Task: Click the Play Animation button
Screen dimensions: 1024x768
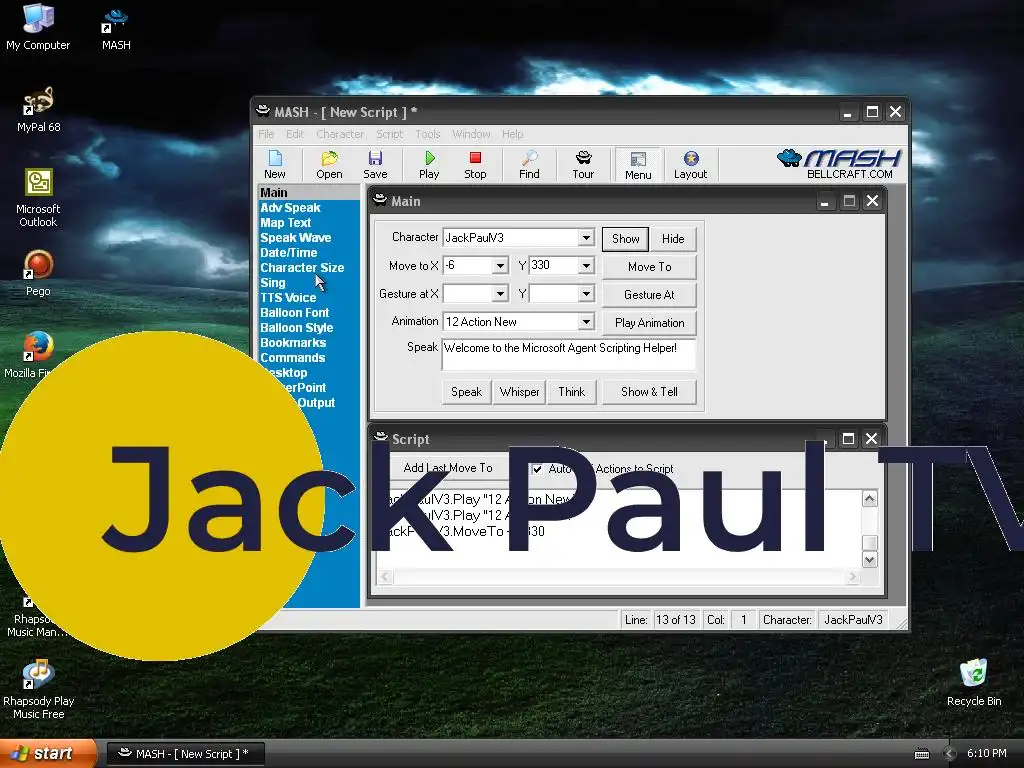Action: click(649, 323)
